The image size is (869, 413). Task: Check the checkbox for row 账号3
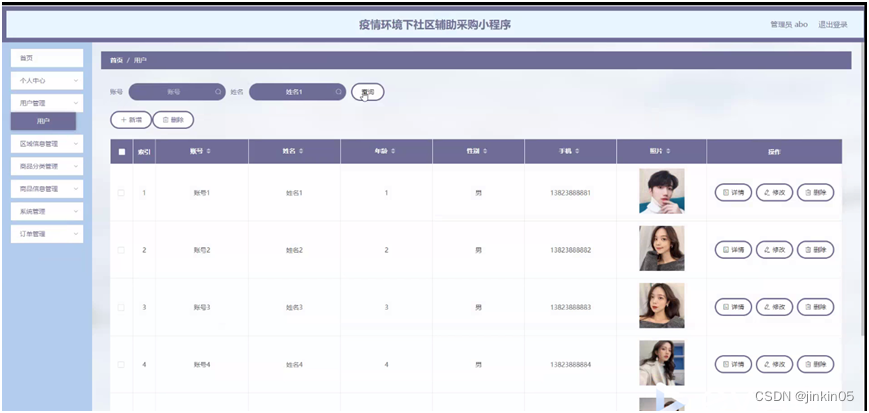[x=121, y=307]
